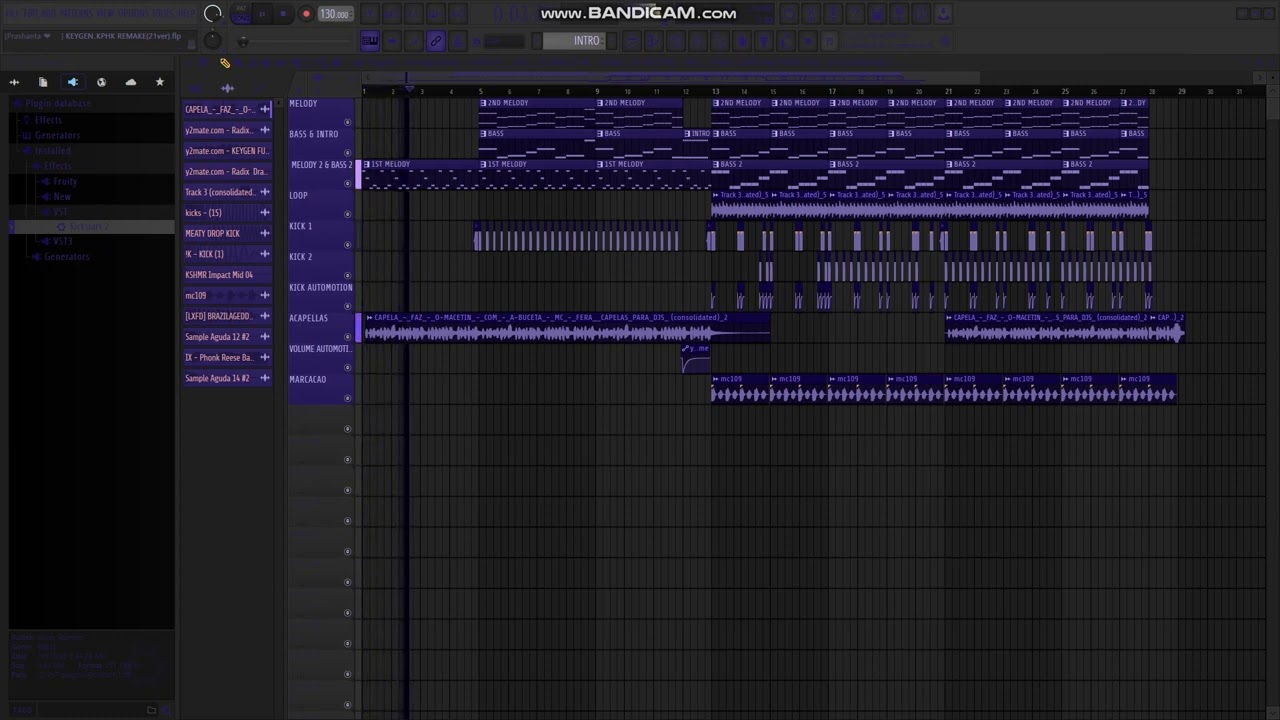Viewport: 1280px width, 720px height.
Task: Click plus icon beside [LXFD] BRAZILAGEDD
Action: coord(265,316)
